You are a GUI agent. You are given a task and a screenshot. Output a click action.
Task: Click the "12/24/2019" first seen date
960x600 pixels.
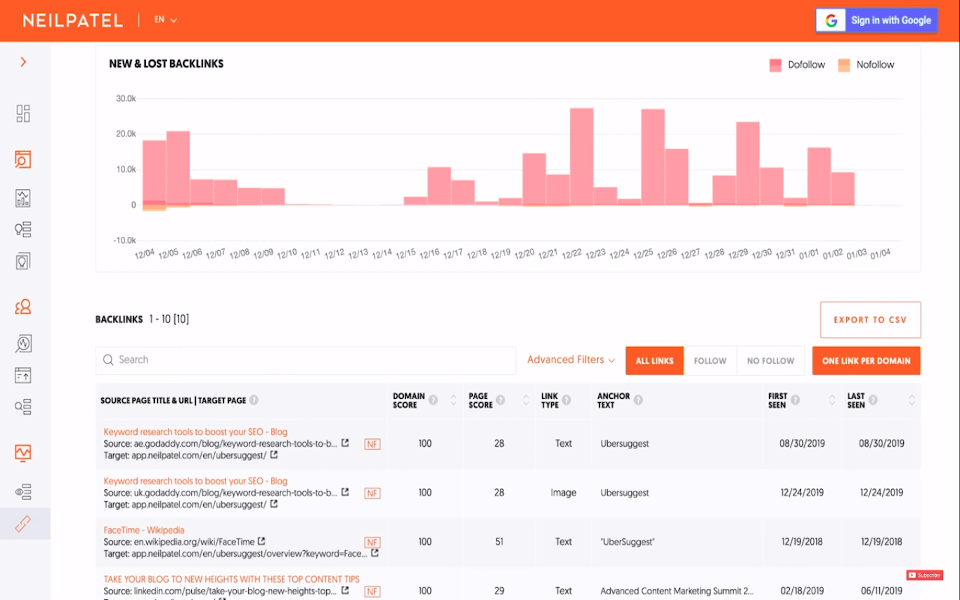coord(802,492)
